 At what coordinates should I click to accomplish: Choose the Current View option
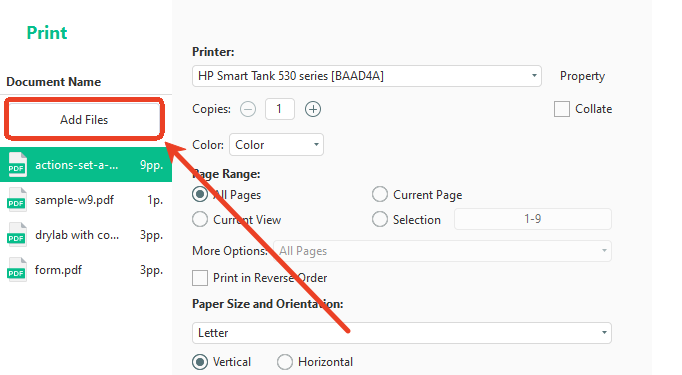(200, 219)
